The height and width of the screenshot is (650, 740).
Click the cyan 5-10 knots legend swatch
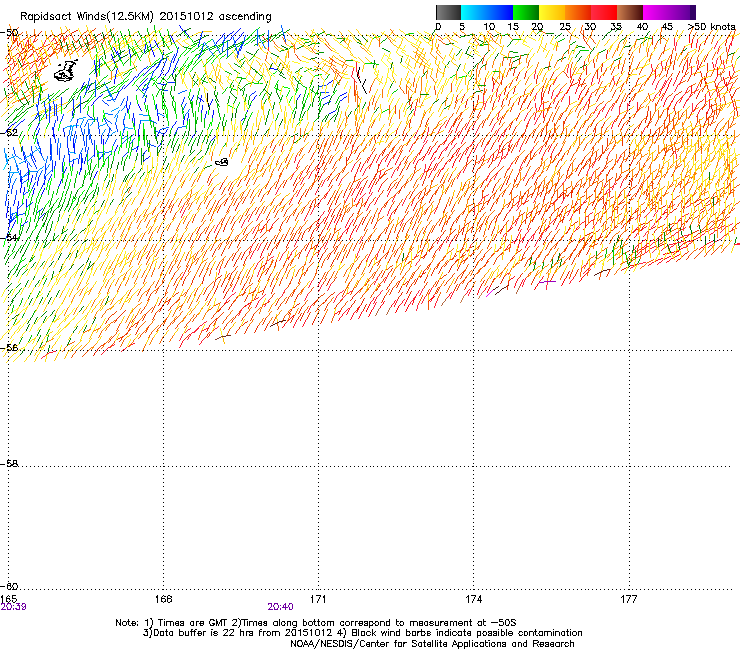coord(474,12)
